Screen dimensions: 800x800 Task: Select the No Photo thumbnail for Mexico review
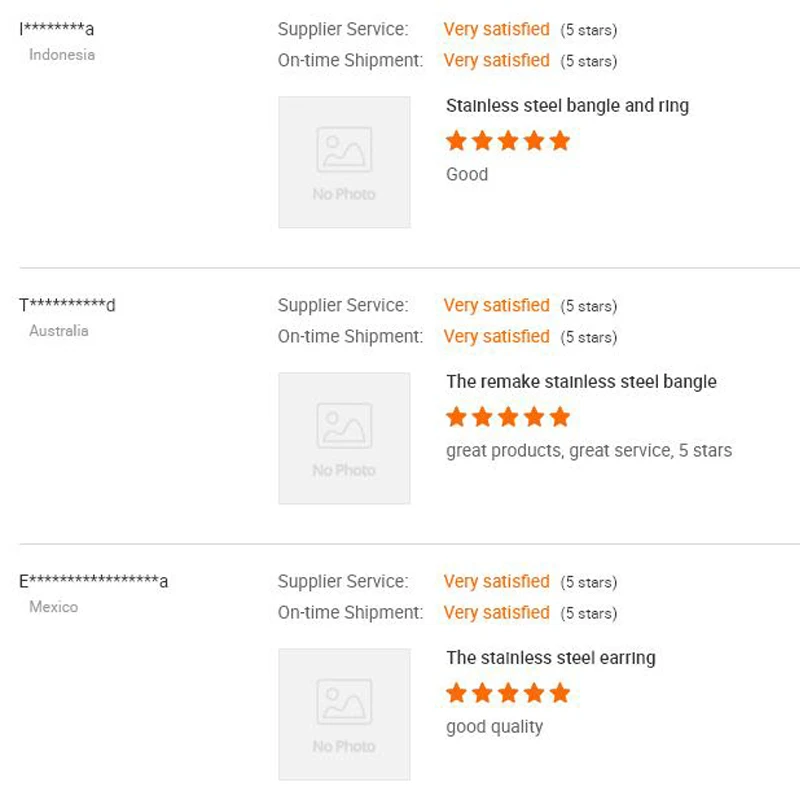344,714
